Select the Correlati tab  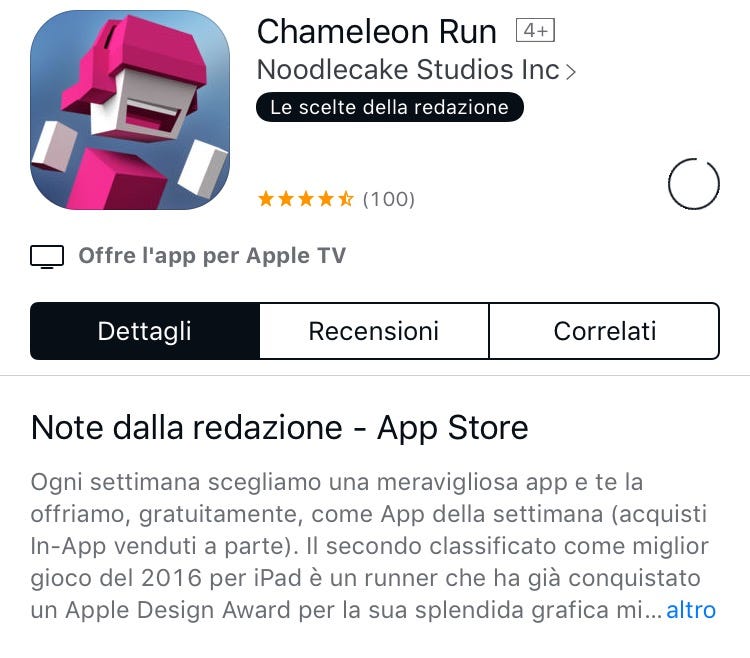click(x=605, y=331)
